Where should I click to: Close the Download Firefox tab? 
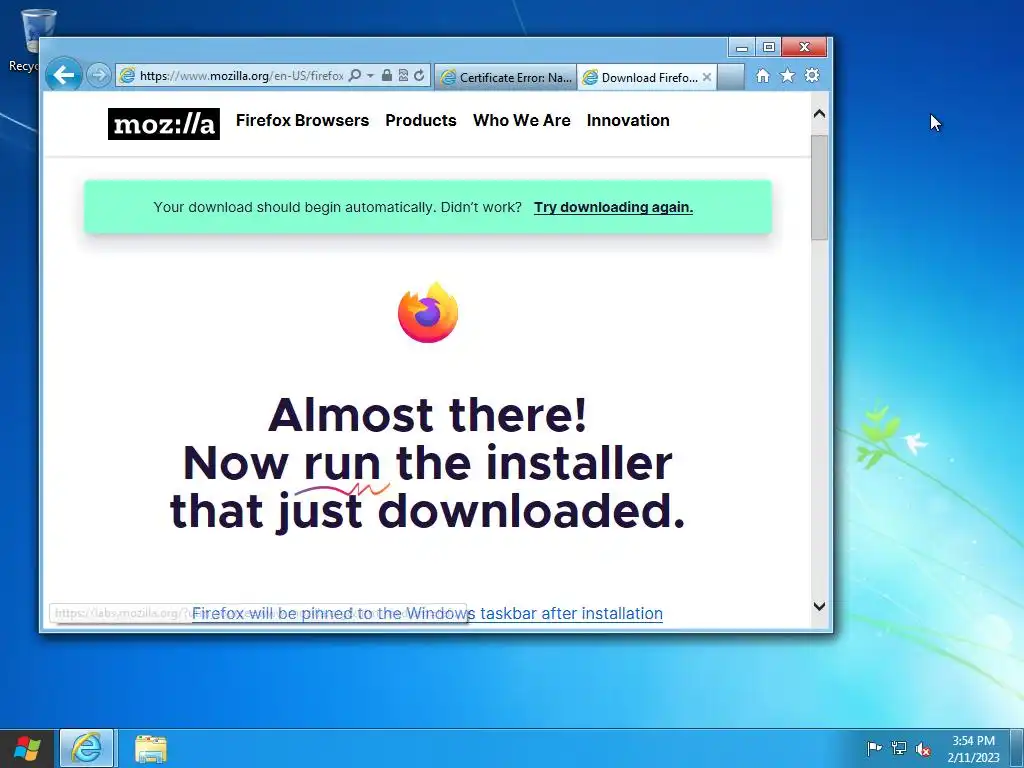[x=707, y=77]
